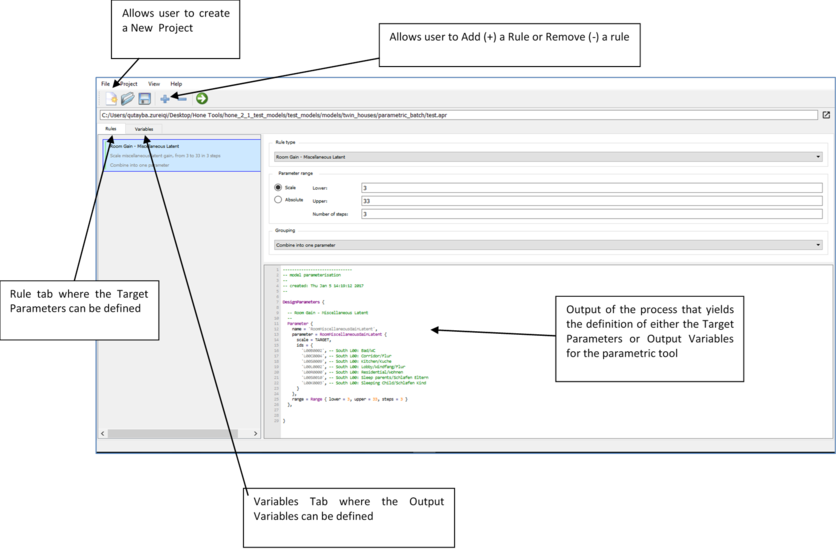This screenshot has height=549, width=836.
Task: Switch to the Variables tab
Action: pos(144,130)
